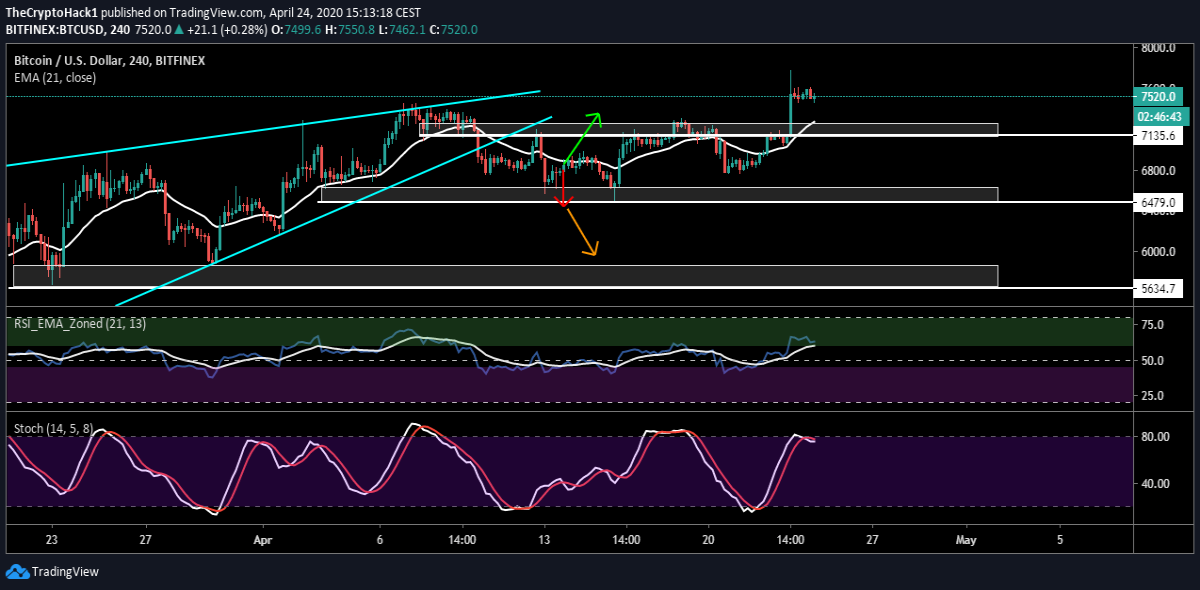This screenshot has width=1200, height=590.
Task: Click the 5634.7 price level label
Action: coord(1157,287)
